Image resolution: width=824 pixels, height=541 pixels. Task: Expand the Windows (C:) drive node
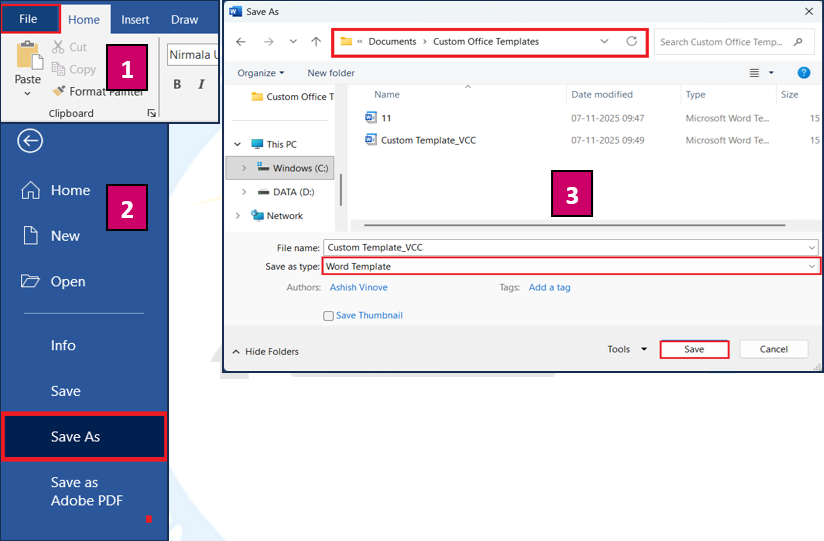click(244, 168)
